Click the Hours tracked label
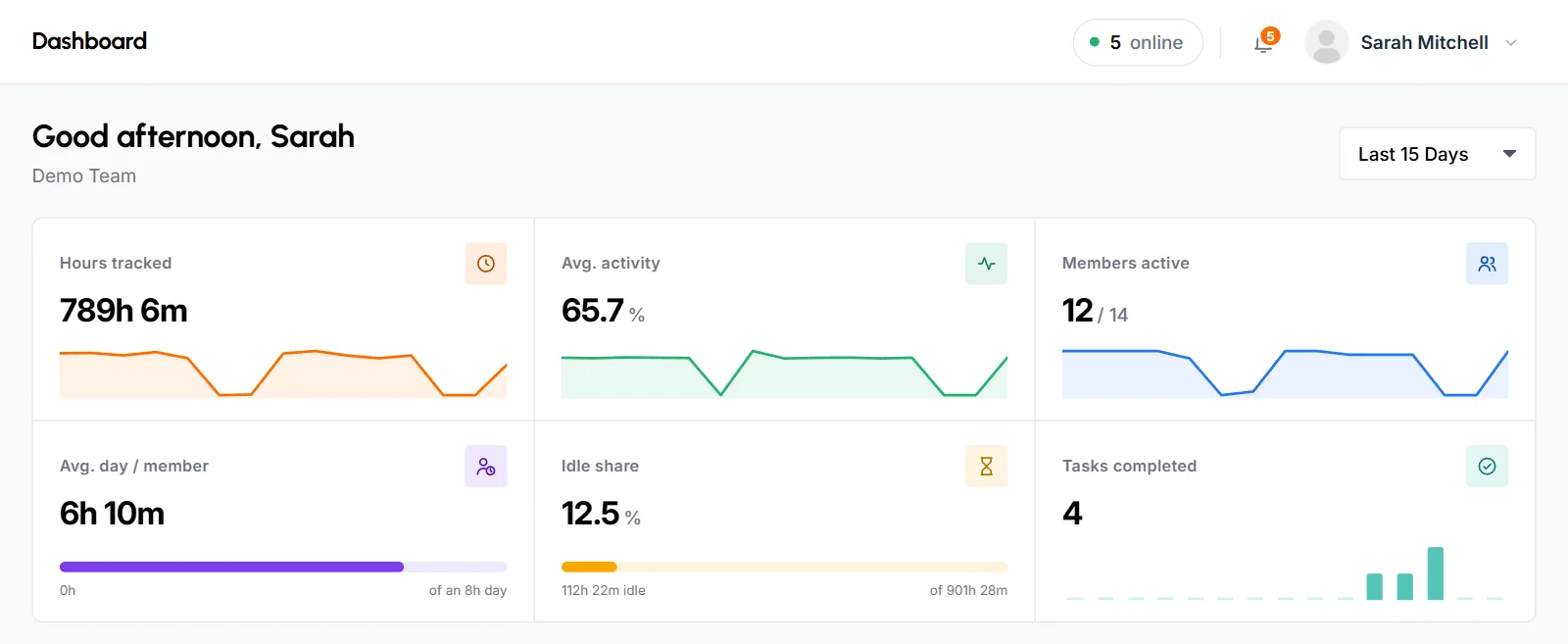1568x644 pixels. tap(116, 263)
